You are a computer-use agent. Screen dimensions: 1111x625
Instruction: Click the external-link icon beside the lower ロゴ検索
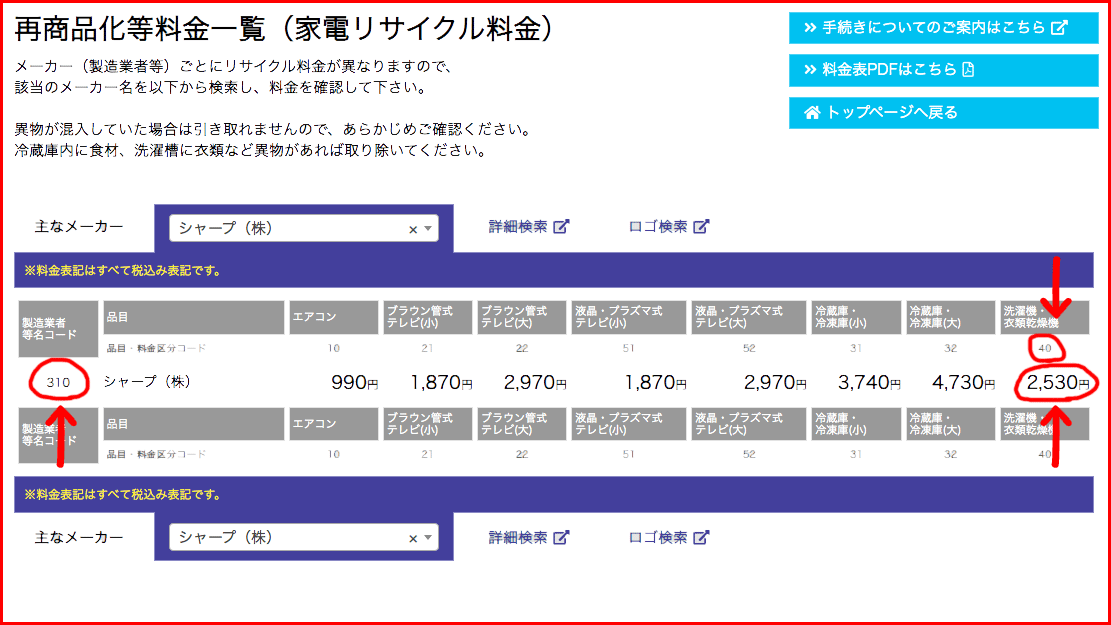(x=701, y=538)
